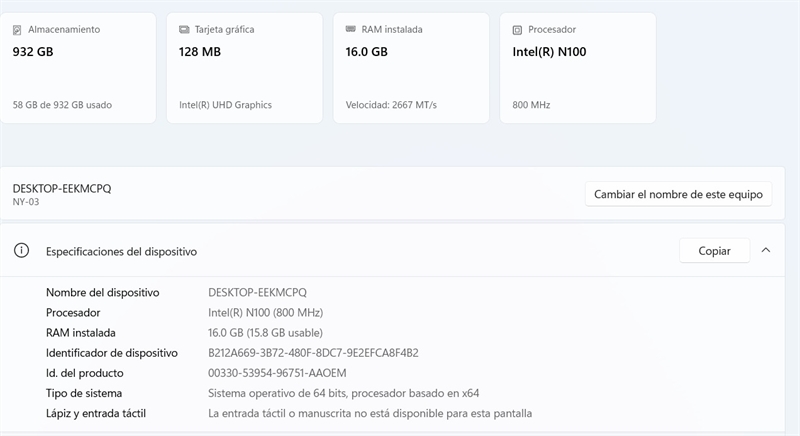The height and width of the screenshot is (436, 800).
Task: Click the Velocidad: 2667 MT/s text
Action: pos(391,105)
